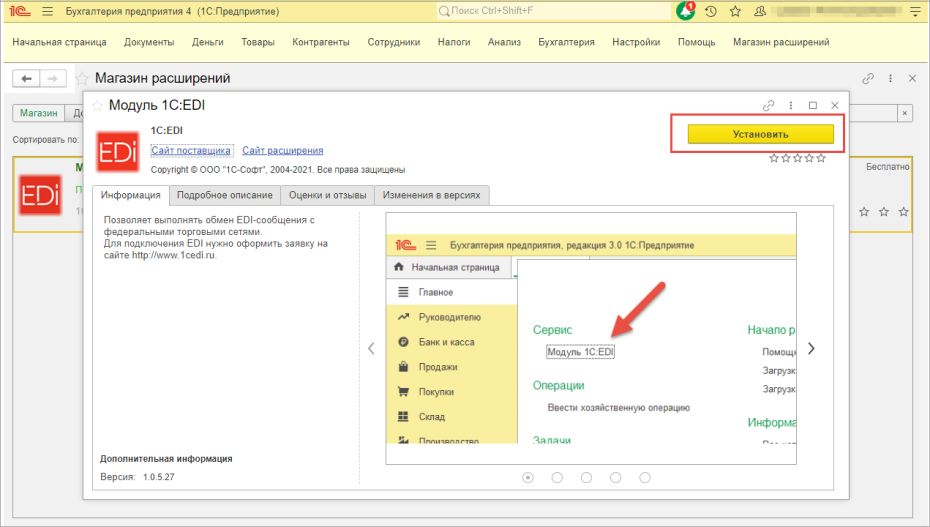
Task: Open more actions menu in EDI dialog
Action: pos(791,106)
